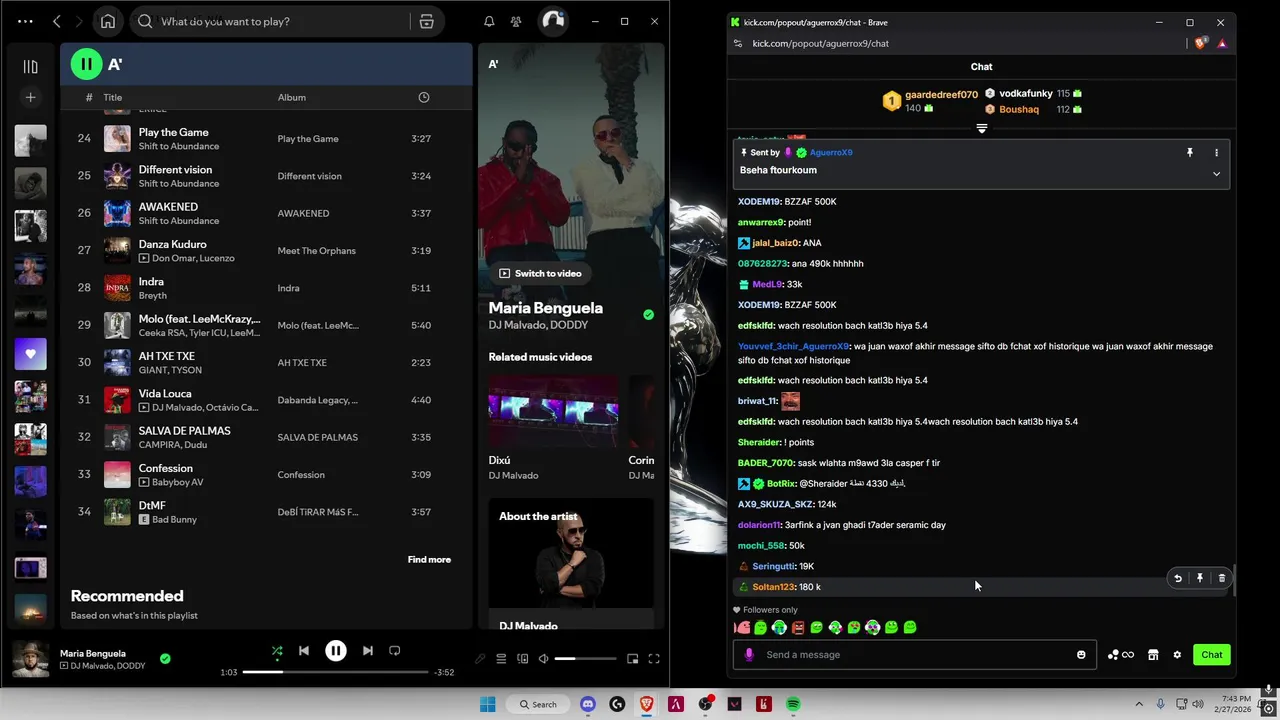Toggle liked checkmark in now playing bar
1280x720 pixels.
[165, 659]
